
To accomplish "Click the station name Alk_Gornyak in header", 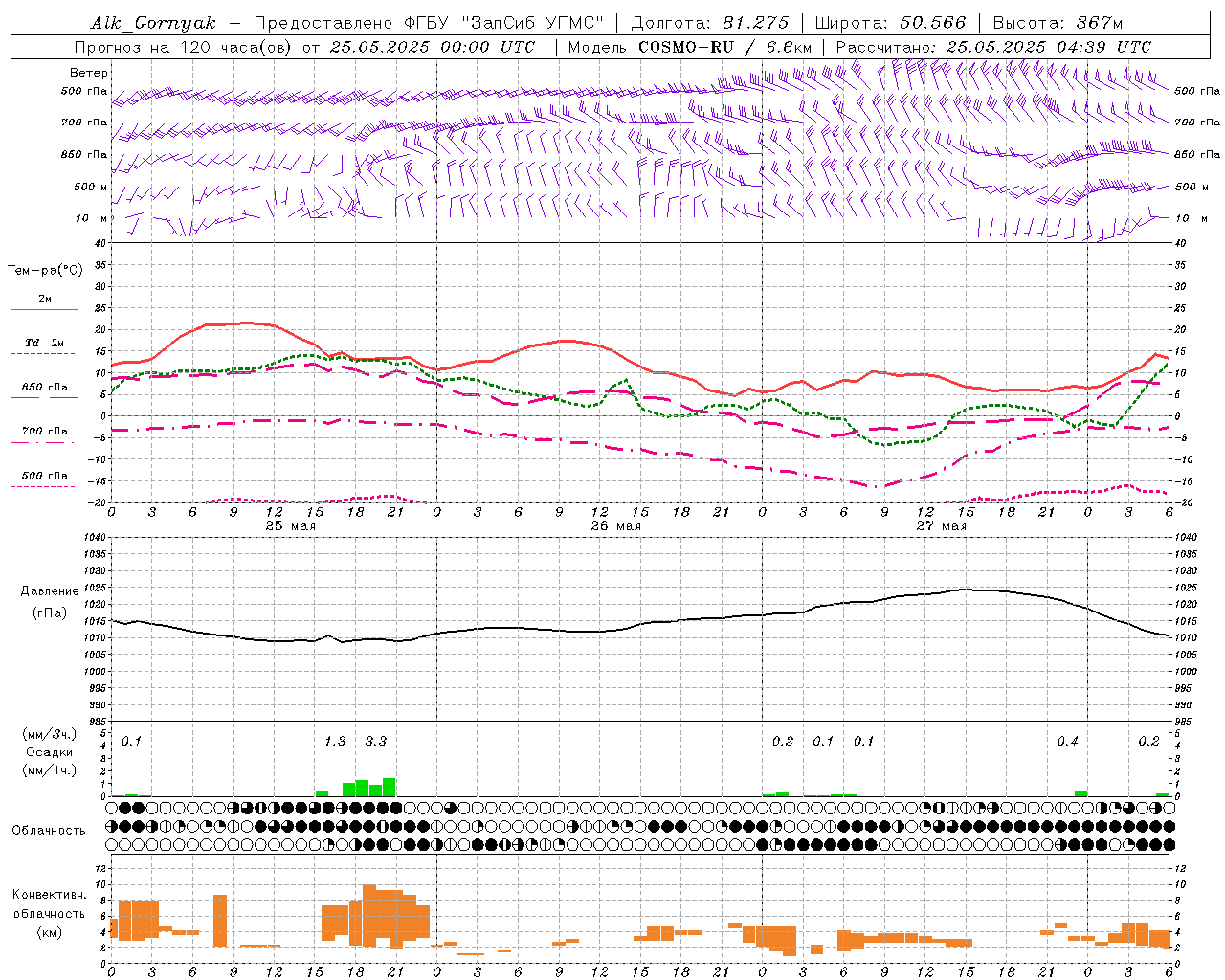I will coord(154,23).
